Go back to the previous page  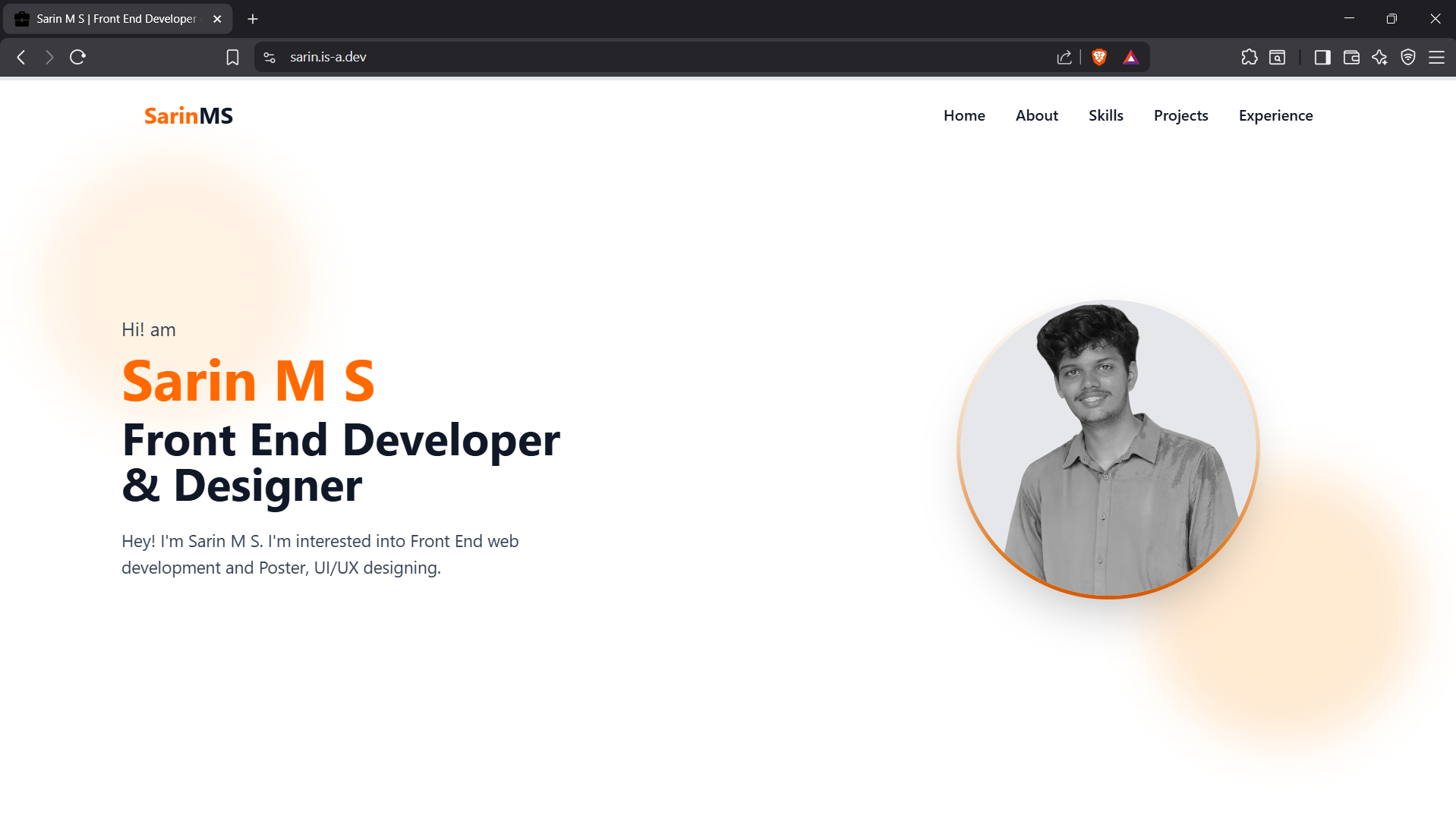click(x=21, y=57)
